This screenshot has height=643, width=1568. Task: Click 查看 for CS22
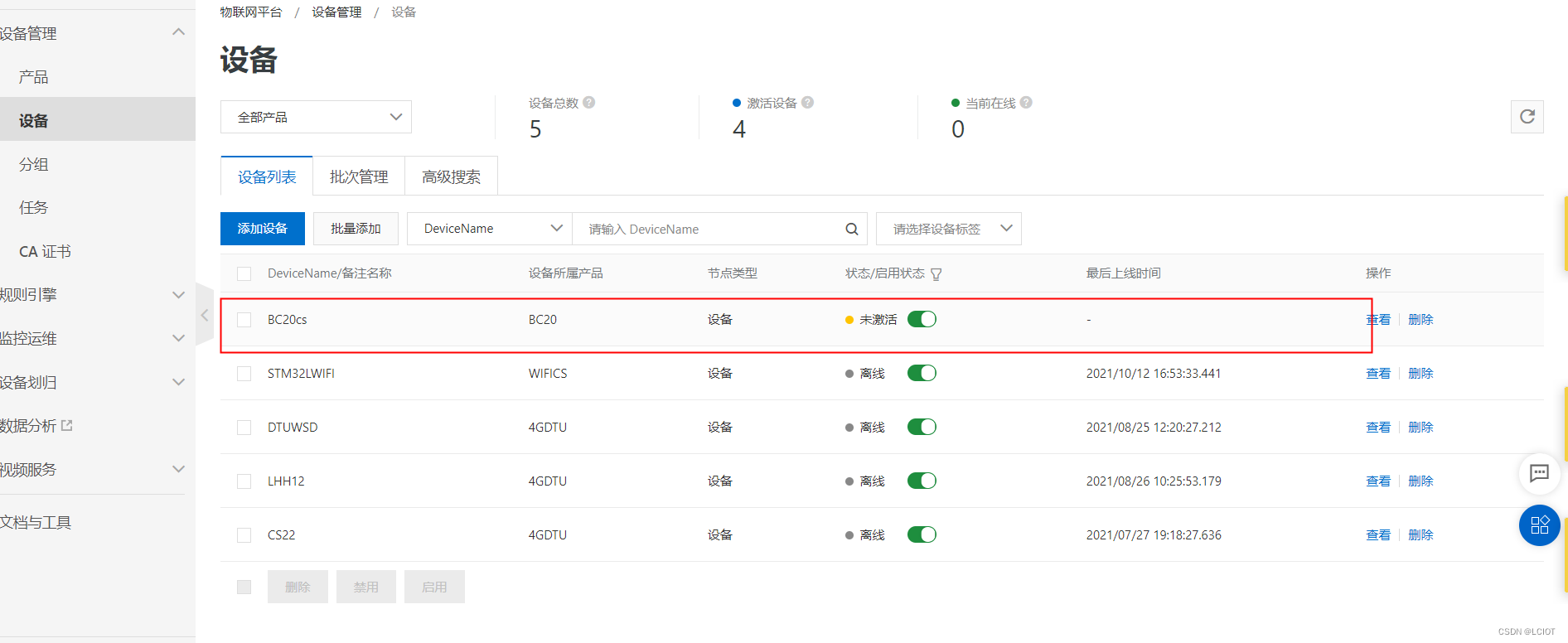point(1378,535)
